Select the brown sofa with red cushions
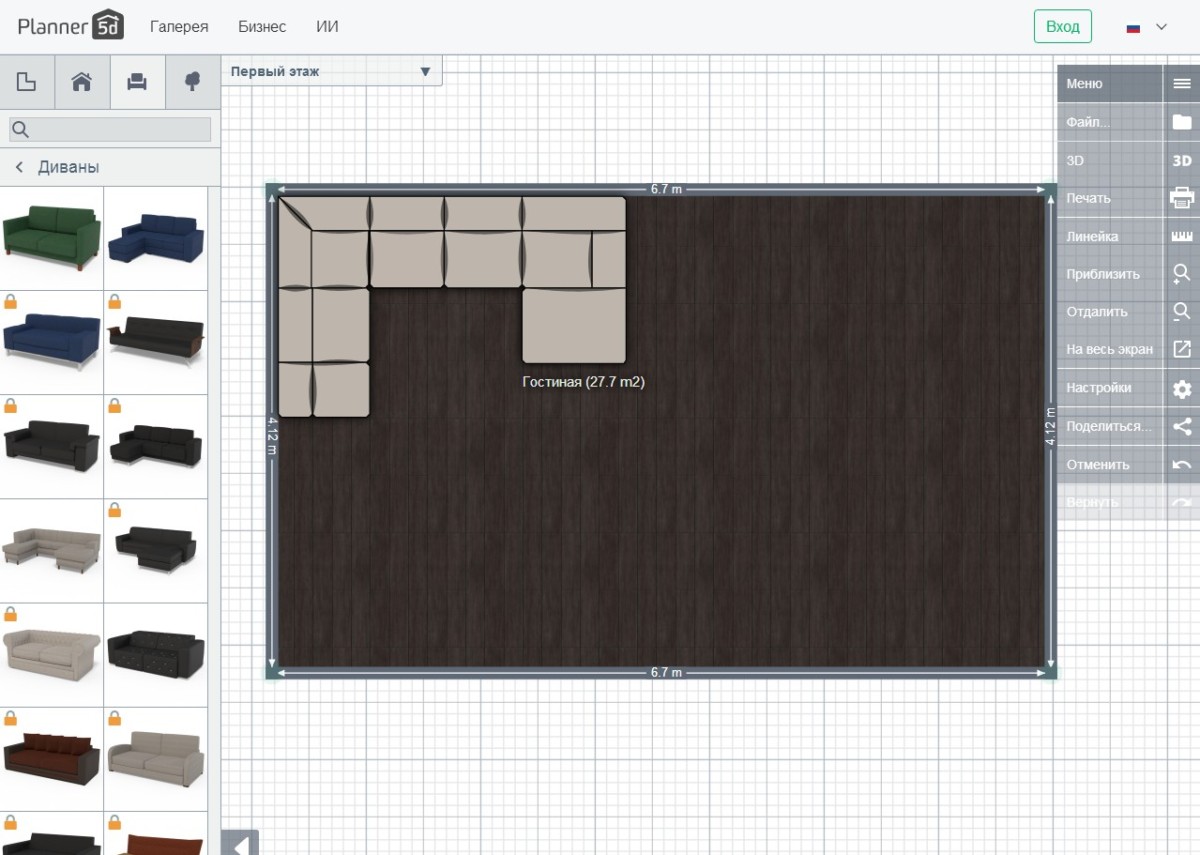Image resolution: width=1200 pixels, height=855 pixels. click(52, 758)
